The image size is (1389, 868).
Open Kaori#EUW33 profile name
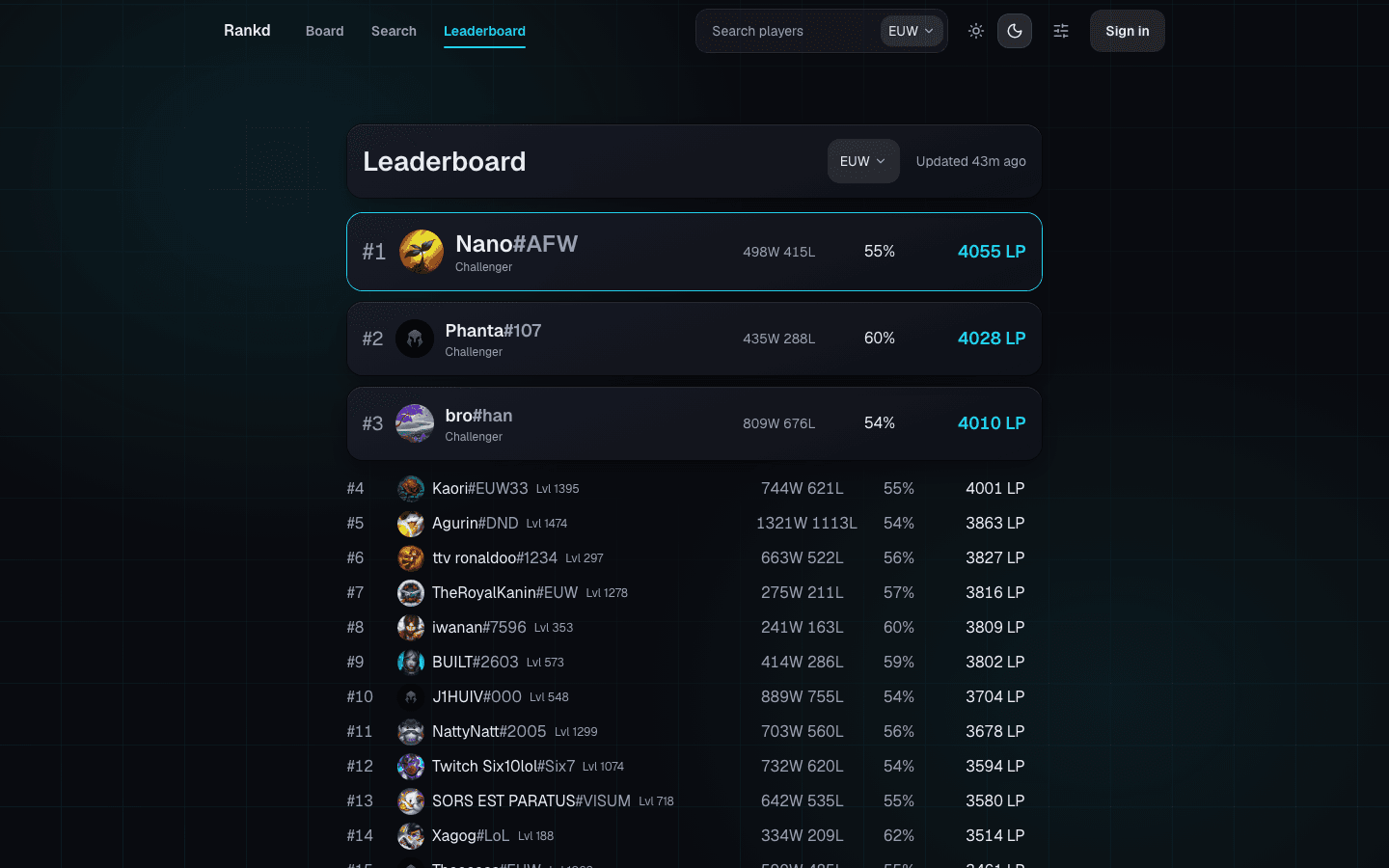[x=480, y=489]
